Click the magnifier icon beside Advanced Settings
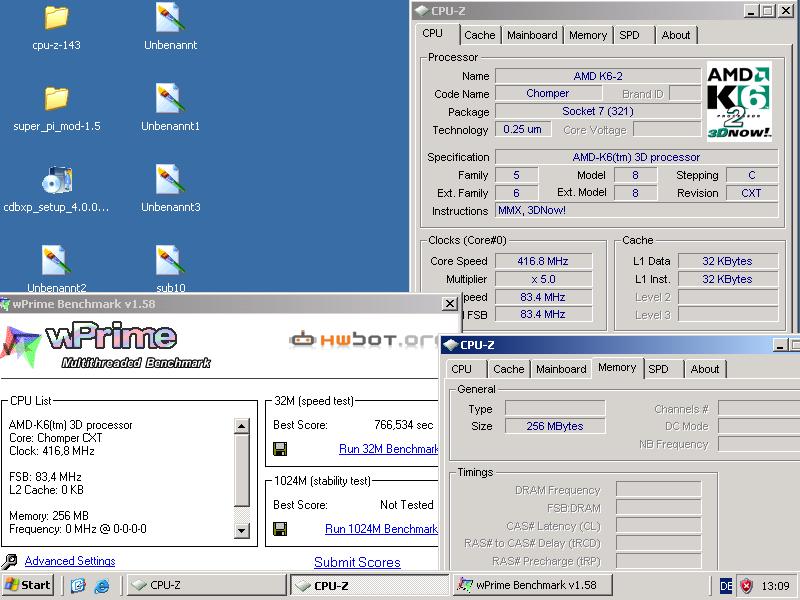800x600 pixels. [x=9, y=561]
